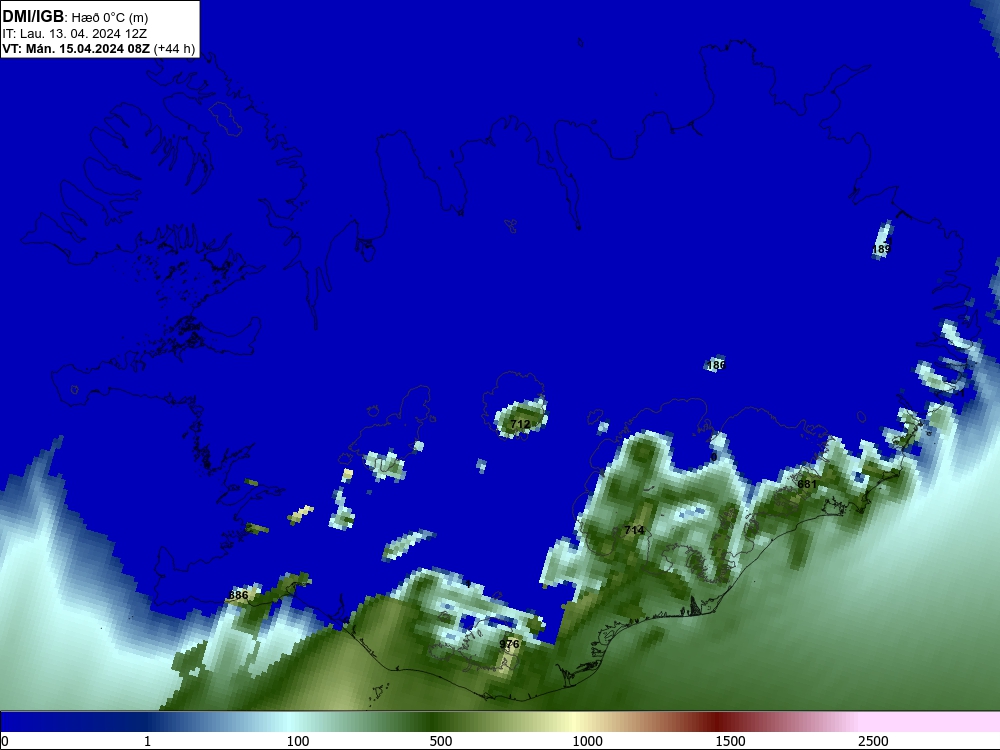Click the color scale at 2500
The width and height of the screenshot is (1000, 750).
tap(873, 741)
